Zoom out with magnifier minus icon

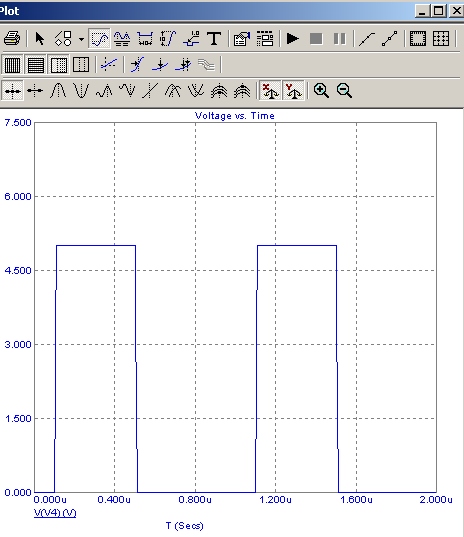coord(344,91)
